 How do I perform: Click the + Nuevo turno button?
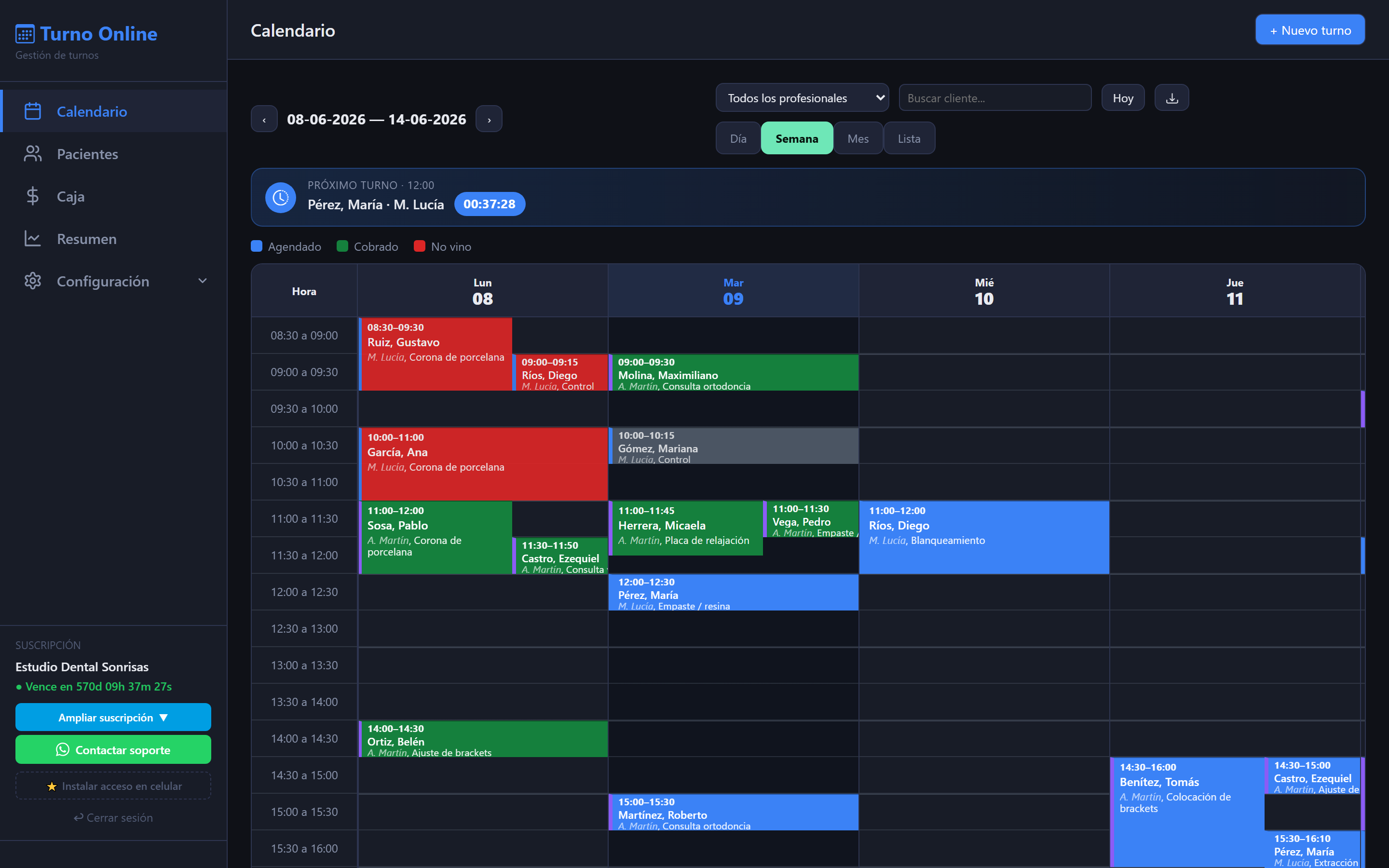1310,30
